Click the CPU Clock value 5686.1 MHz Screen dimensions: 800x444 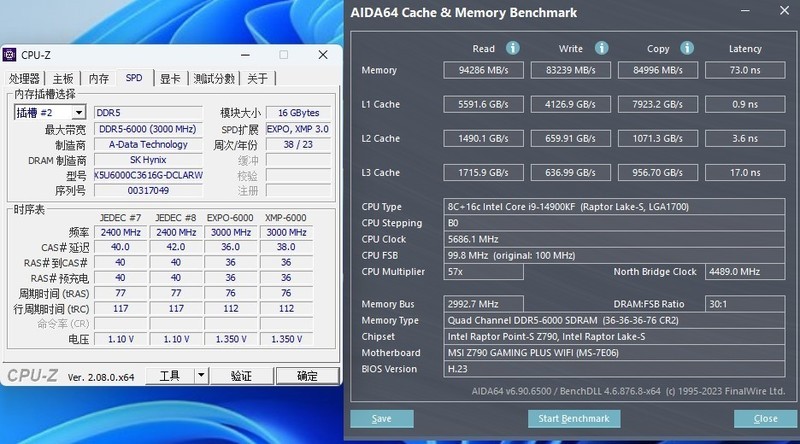click(x=614, y=239)
